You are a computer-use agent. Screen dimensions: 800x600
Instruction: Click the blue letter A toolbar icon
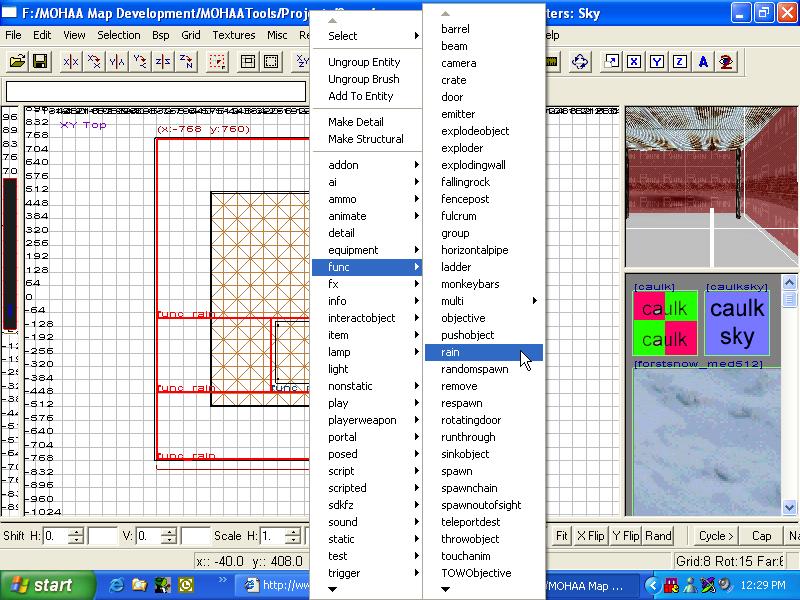(703, 62)
